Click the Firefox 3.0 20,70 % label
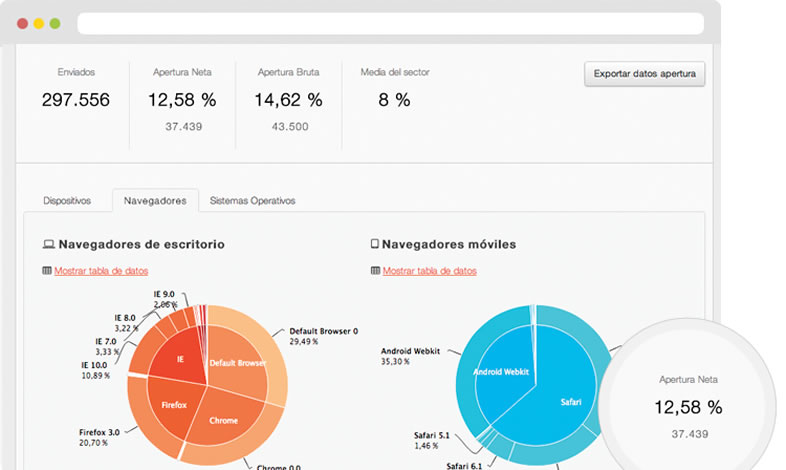Screen dimensions: 786x470 click(x=99, y=437)
